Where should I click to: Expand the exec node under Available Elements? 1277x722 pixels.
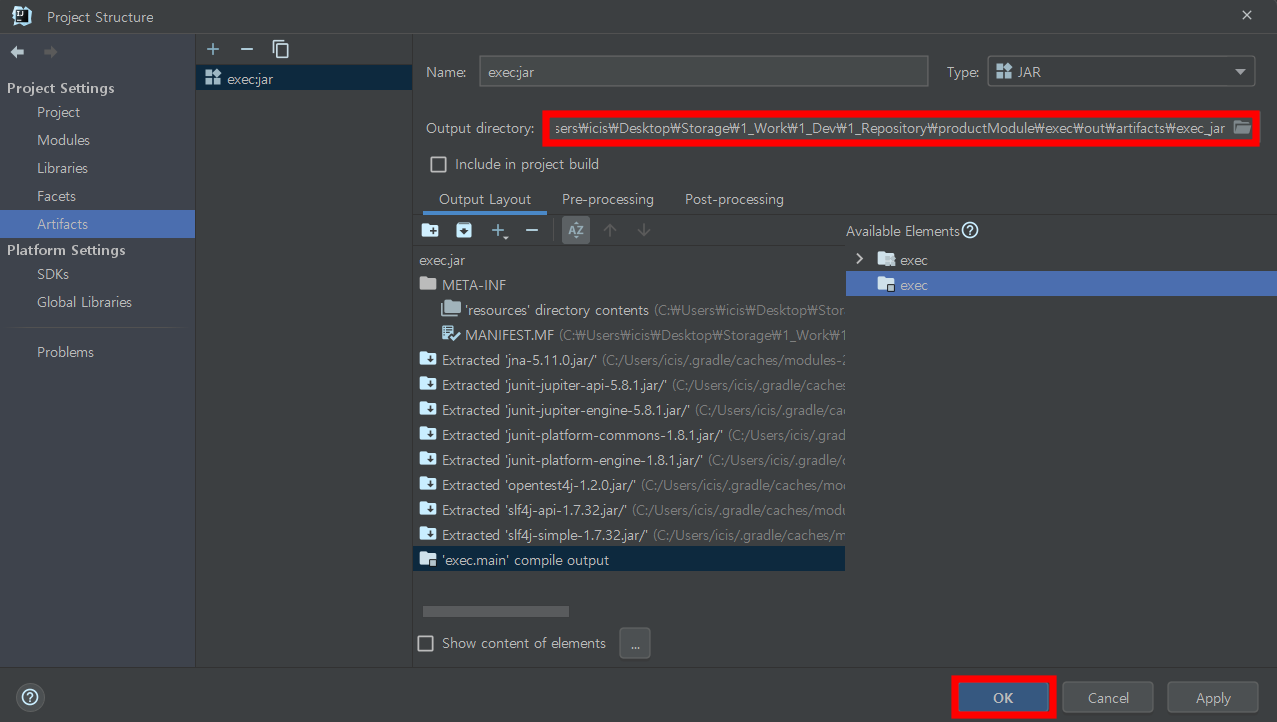(x=858, y=258)
